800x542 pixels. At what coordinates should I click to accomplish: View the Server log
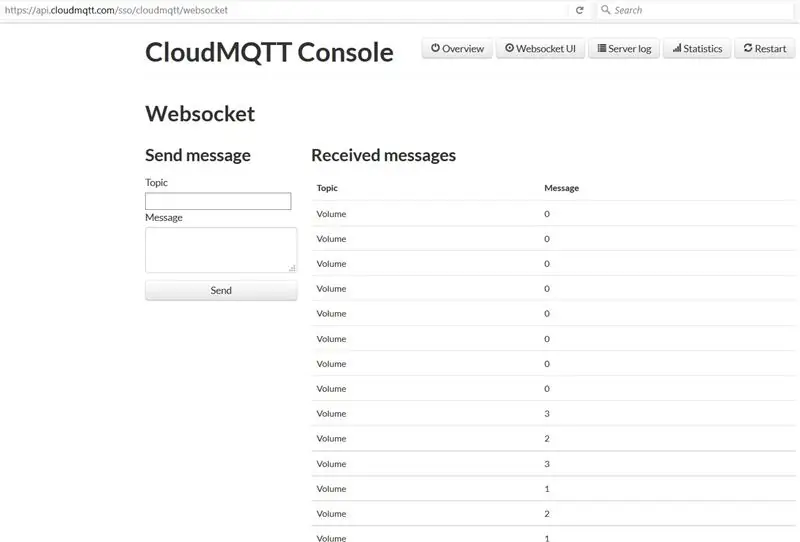(624, 48)
